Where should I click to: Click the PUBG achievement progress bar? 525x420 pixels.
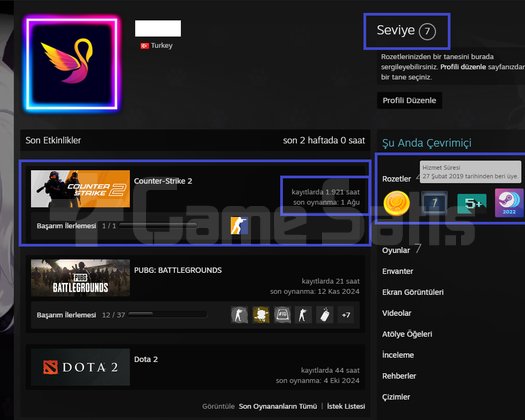[x=167, y=314]
